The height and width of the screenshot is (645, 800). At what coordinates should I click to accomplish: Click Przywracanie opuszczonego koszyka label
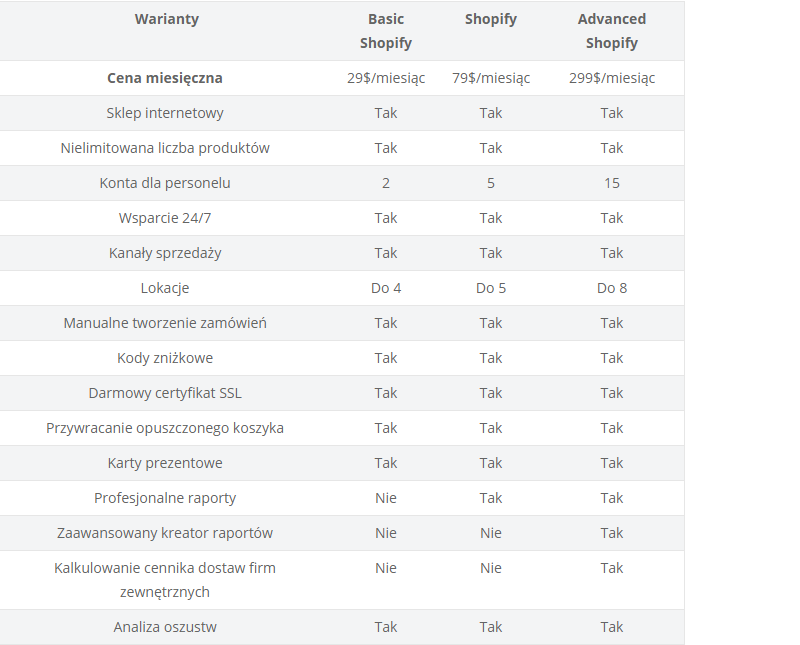click(165, 428)
